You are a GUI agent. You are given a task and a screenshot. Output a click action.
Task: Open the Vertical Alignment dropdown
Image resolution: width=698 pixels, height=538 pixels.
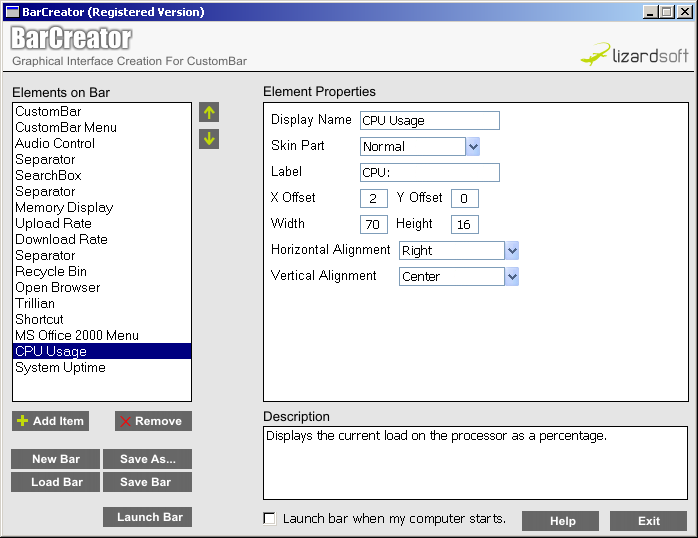tap(512, 276)
